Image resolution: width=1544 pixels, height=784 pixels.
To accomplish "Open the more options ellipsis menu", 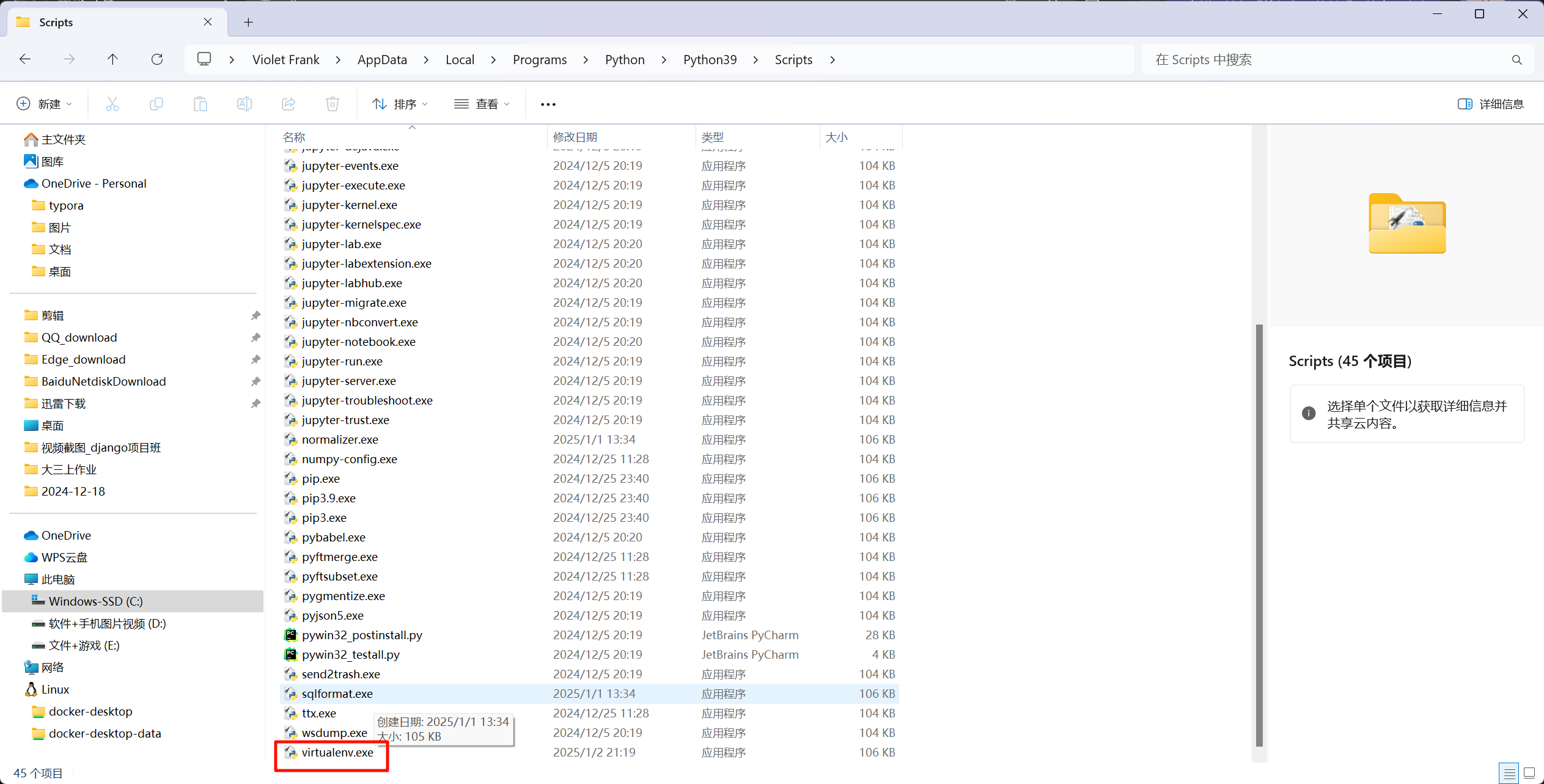I will (x=548, y=104).
